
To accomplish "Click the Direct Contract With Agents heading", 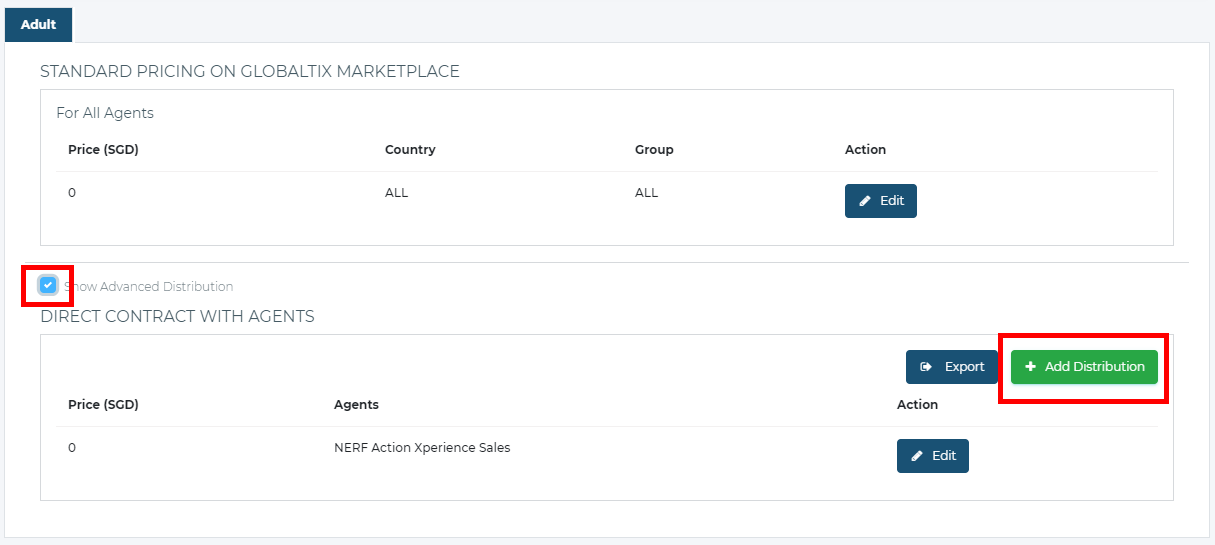I will 177,316.
